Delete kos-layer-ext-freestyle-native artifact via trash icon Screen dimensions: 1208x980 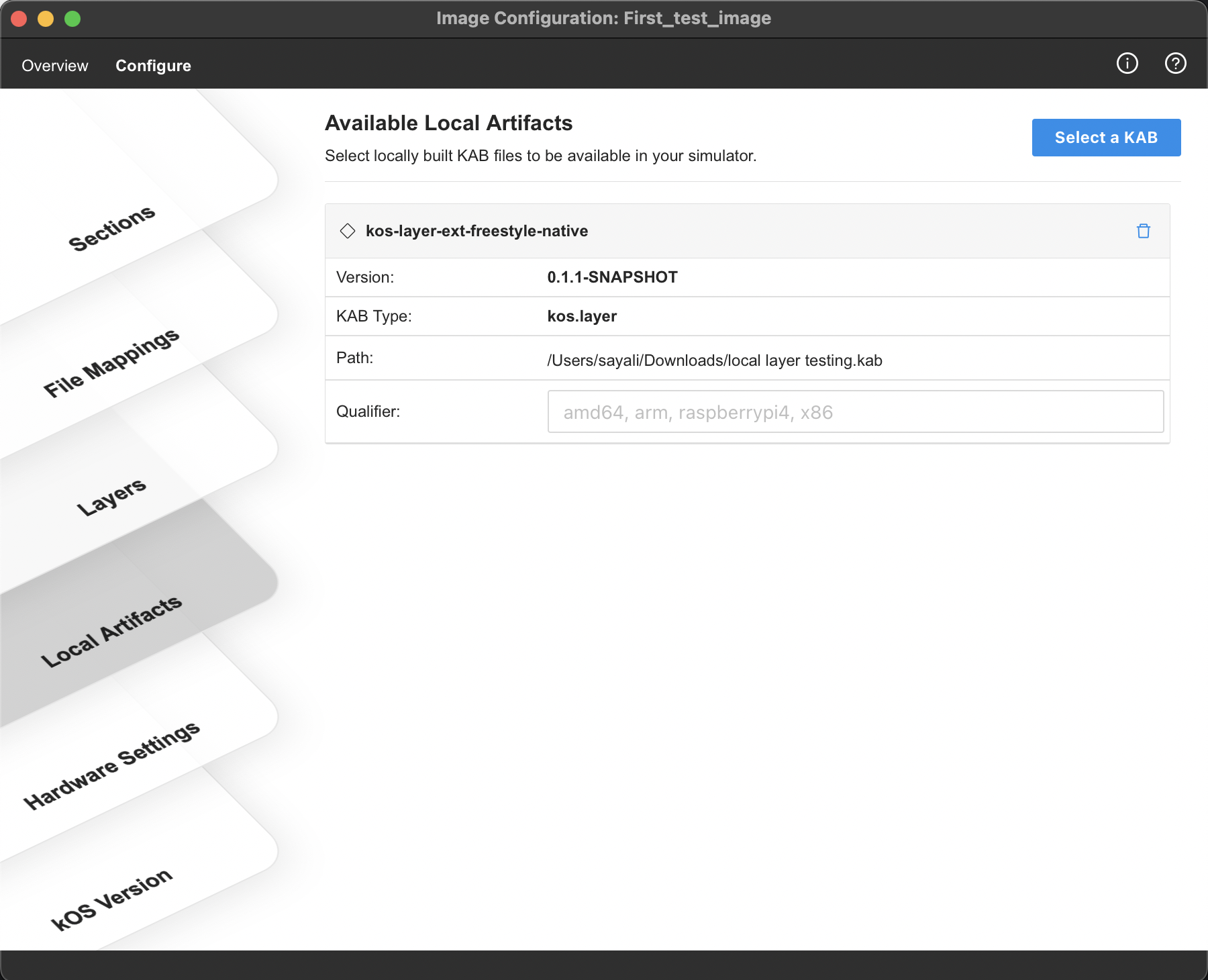tap(1144, 231)
